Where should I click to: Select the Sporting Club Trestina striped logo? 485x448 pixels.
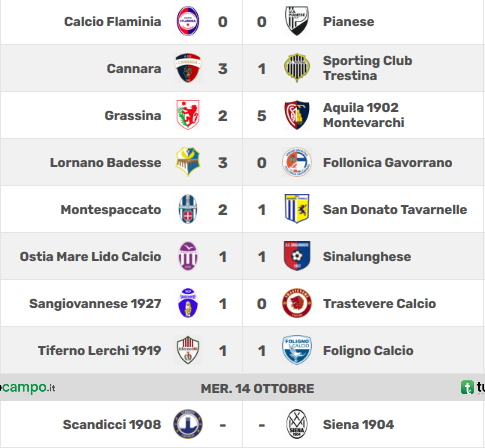coord(297,68)
